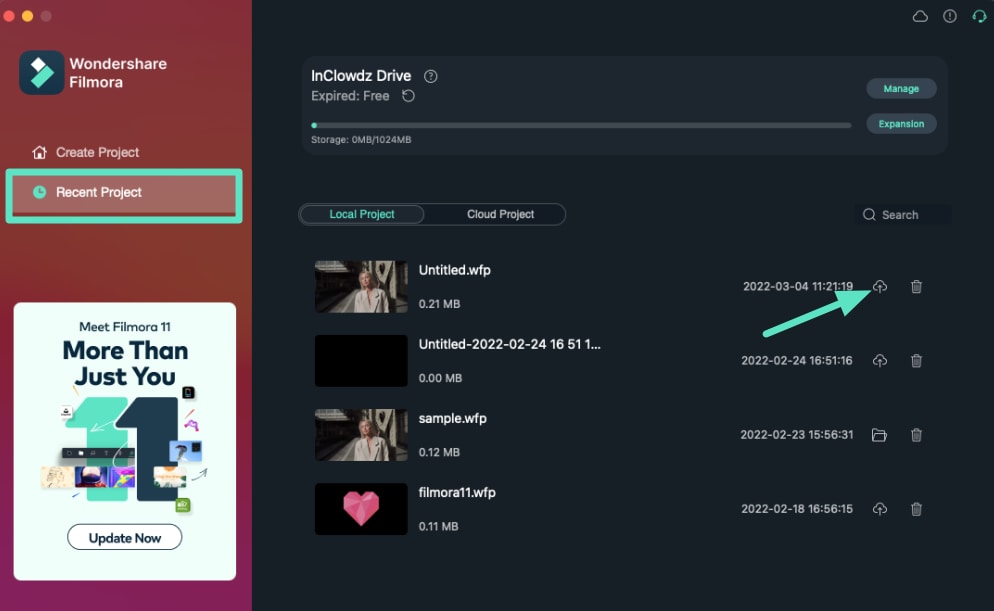Click the 0.21 MB size label
This screenshot has width=994, height=611.
pyautogui.click(x=439, y=304)
